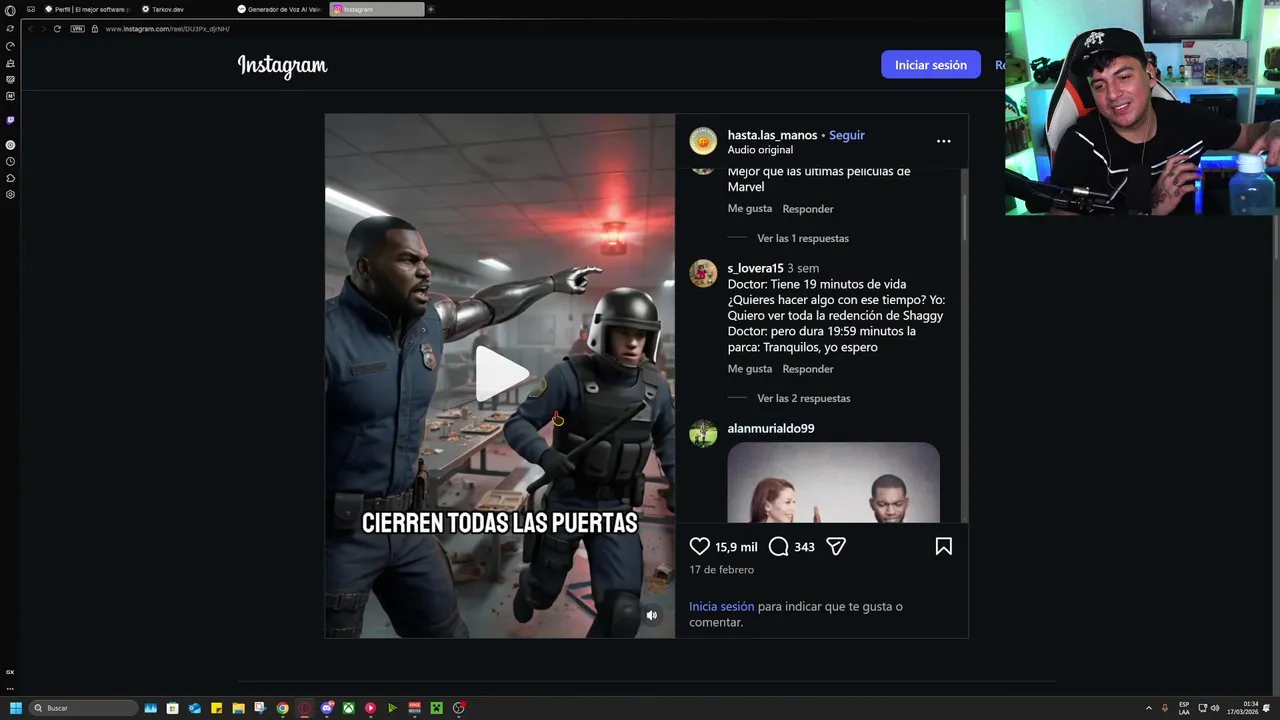Open Google Chrome from taskbar
Screen dimensions: 1280x720
pyautogui.click(x=282, y=708)
